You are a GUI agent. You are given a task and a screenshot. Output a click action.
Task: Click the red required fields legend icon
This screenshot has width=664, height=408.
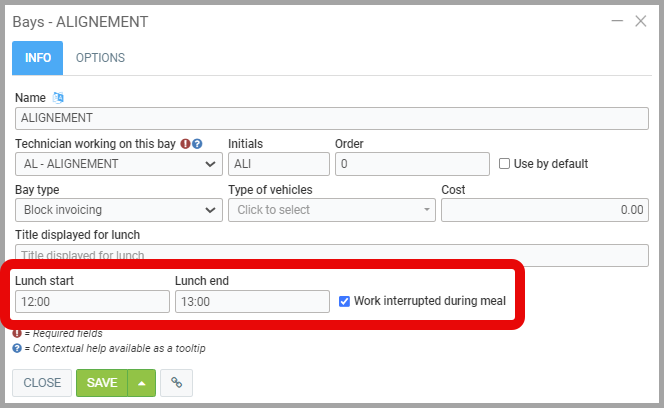click(x=17, y=333)
